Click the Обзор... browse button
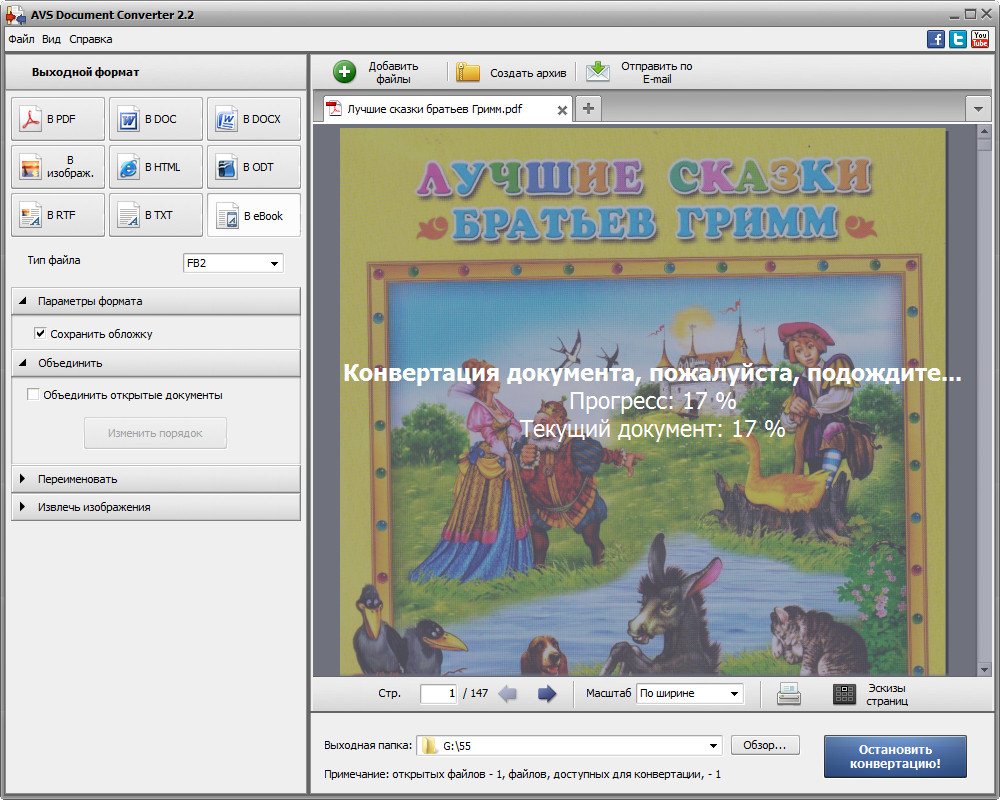The height and width of the screenshot is (800, 1000). (765, 745)
